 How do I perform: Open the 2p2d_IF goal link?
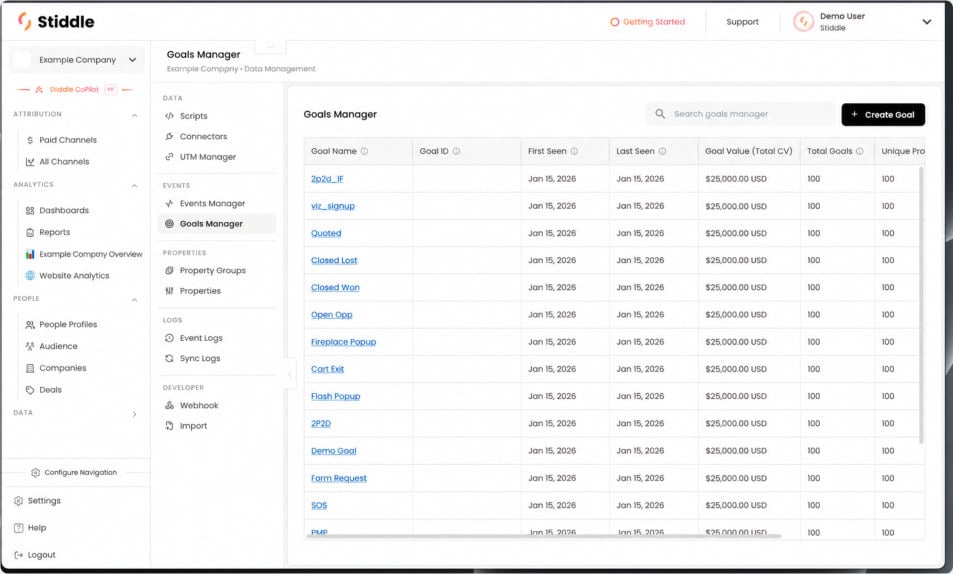coord(327,179)
